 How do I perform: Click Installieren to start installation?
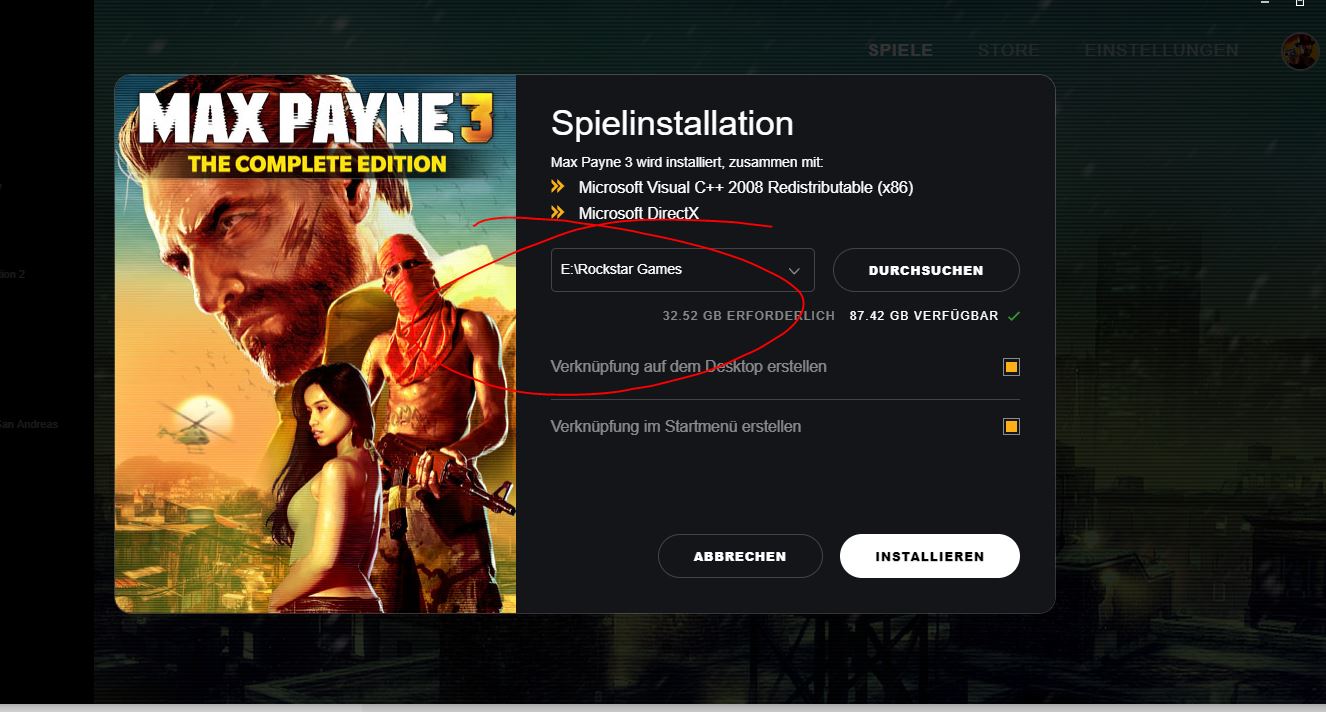click(x=930, y=556)
